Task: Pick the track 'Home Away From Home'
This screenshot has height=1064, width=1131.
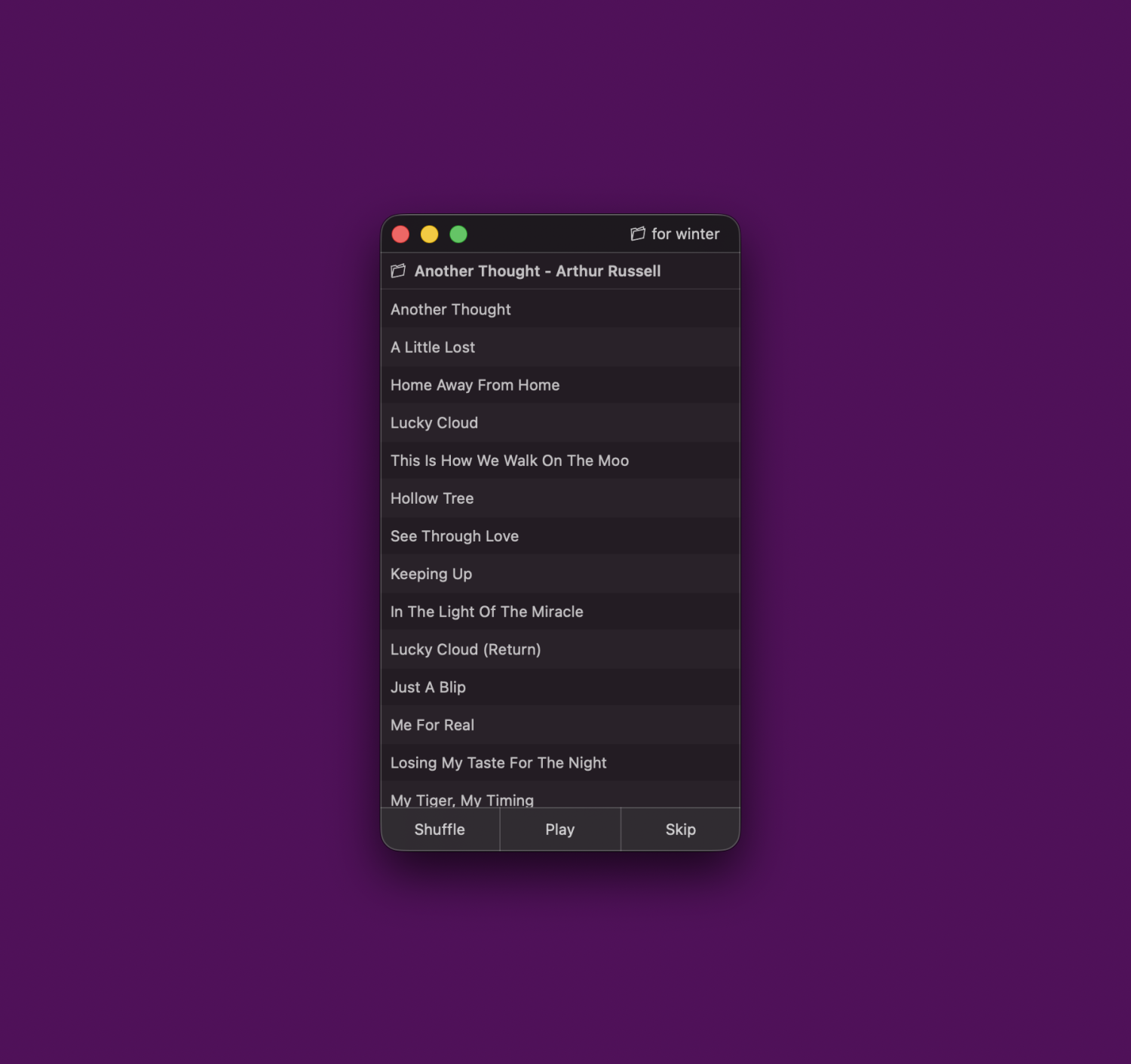Action: point(475,385)
